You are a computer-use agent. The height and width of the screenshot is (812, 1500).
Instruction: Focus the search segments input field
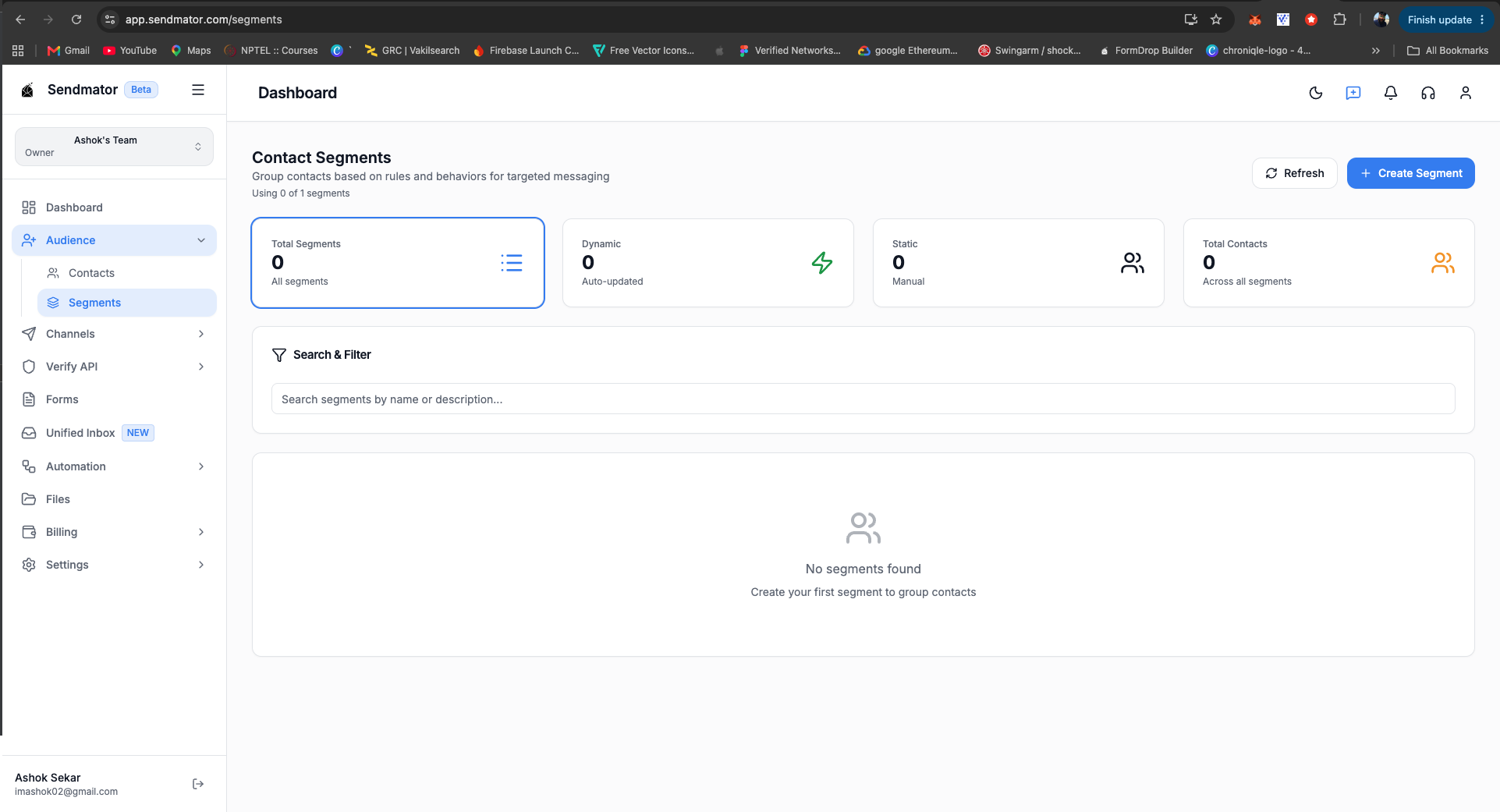point(863,399)
